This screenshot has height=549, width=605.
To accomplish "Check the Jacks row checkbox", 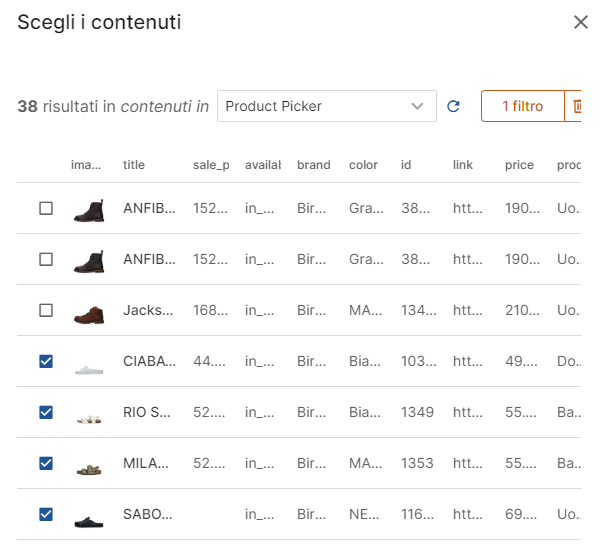I will [46, 311].
